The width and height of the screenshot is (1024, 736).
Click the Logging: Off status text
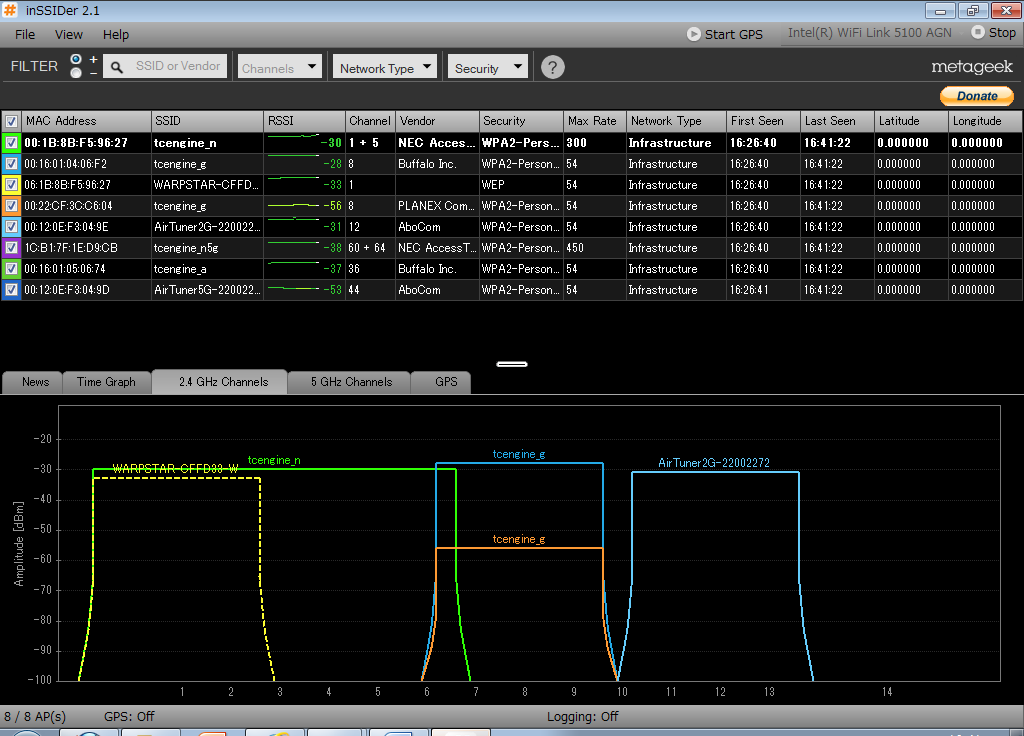click(583, 716)
